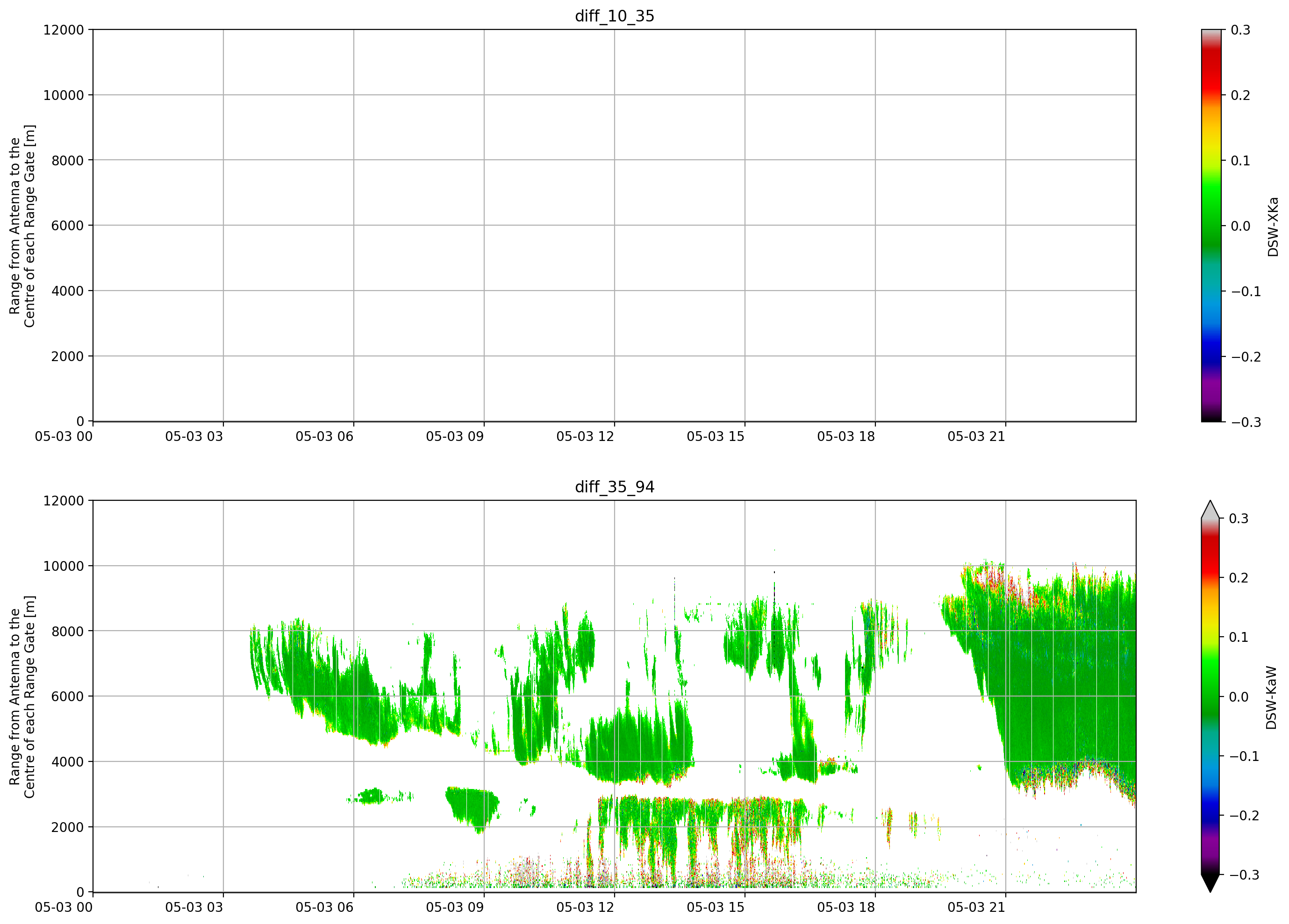1289x924 pixels.
Task: Click the 6000 y-tick in diff_10_35 plot
Action: coord(68,226)
